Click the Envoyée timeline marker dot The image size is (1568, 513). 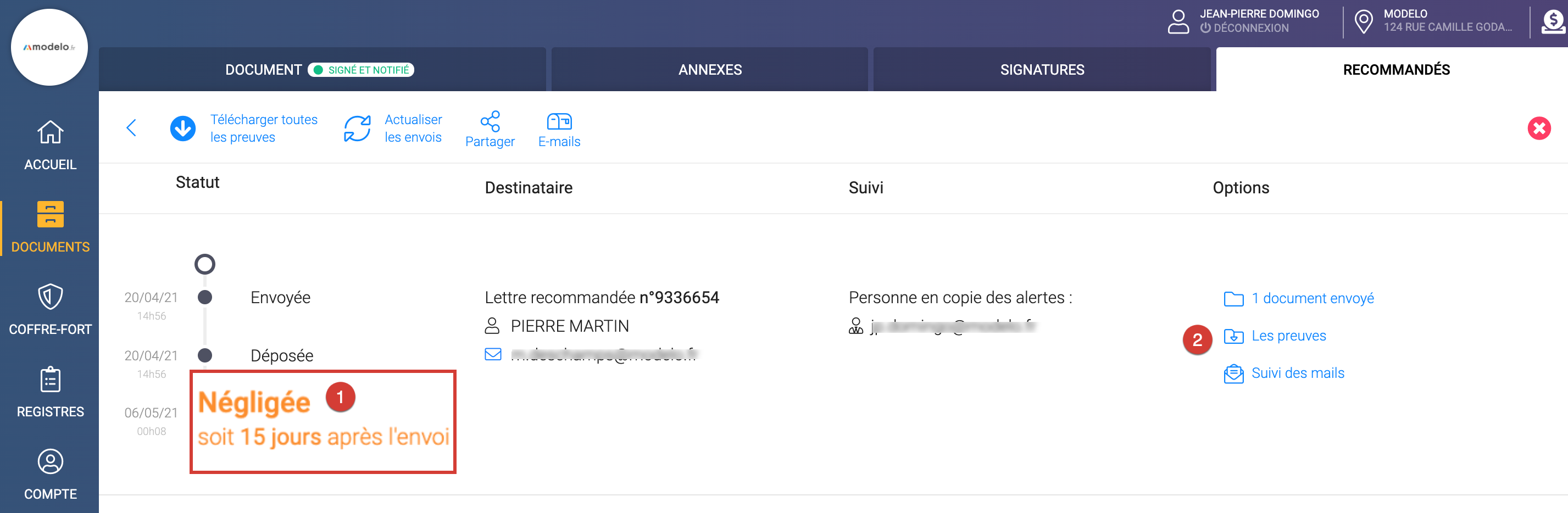click(x=205, y=298)
